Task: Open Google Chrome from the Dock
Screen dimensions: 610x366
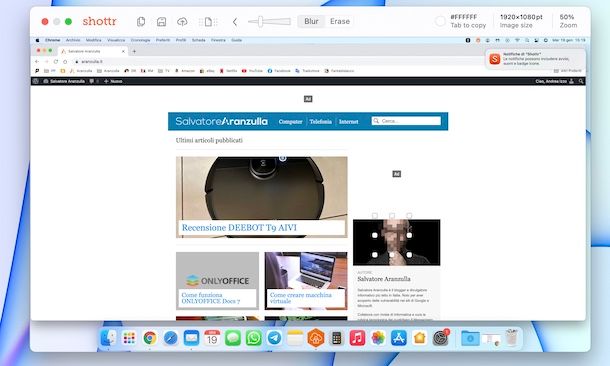Action: [x=150, y=338]
